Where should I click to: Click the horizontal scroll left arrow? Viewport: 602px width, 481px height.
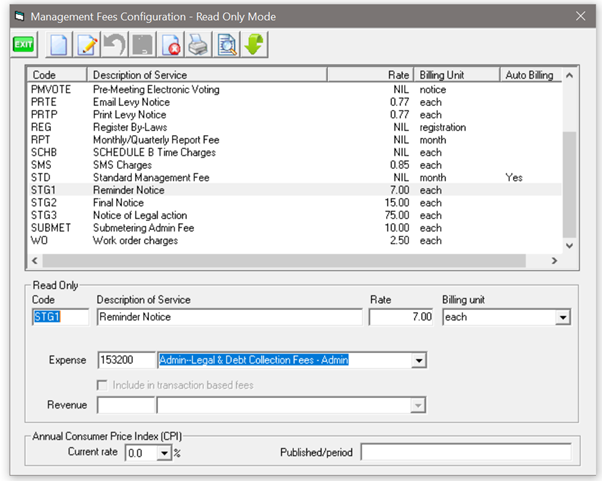35,261
